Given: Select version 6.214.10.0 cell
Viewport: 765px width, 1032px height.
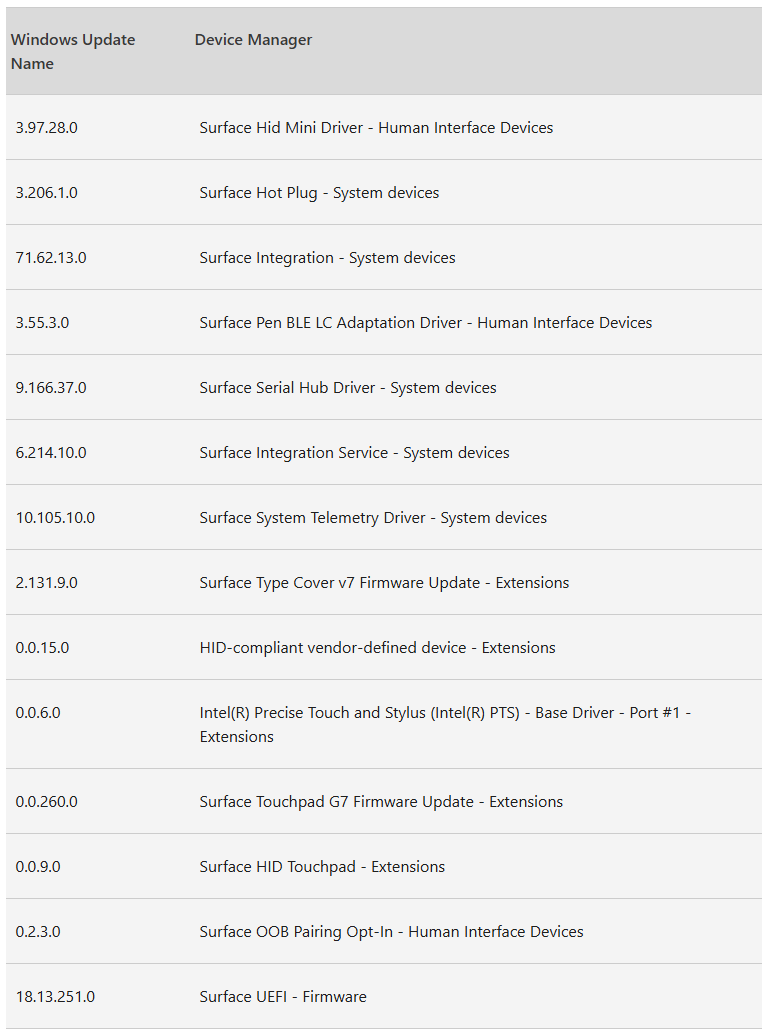Looking at the screenshot, I should pos(51,453).
